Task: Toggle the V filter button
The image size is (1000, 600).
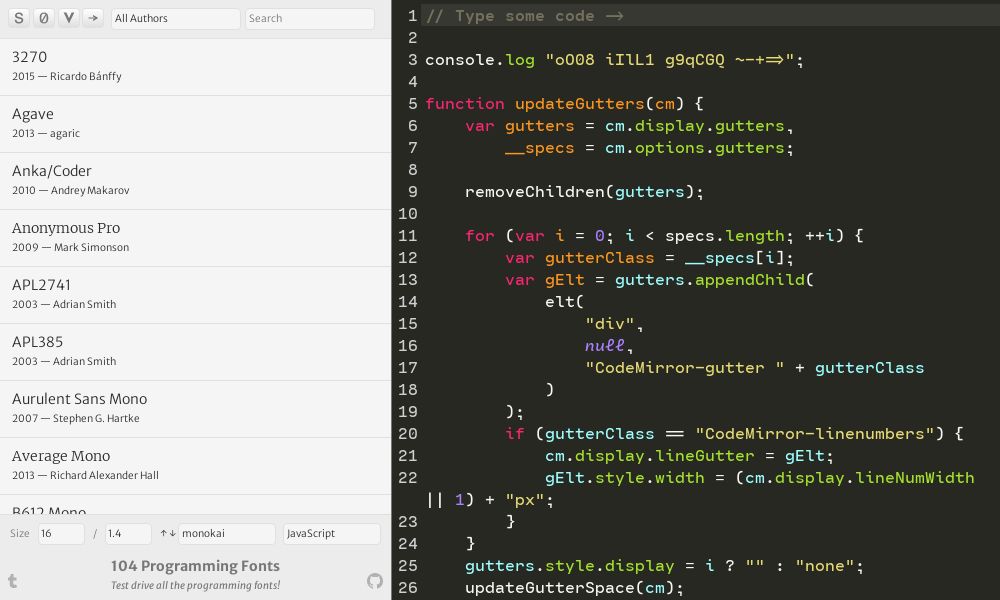Action: 67,17
